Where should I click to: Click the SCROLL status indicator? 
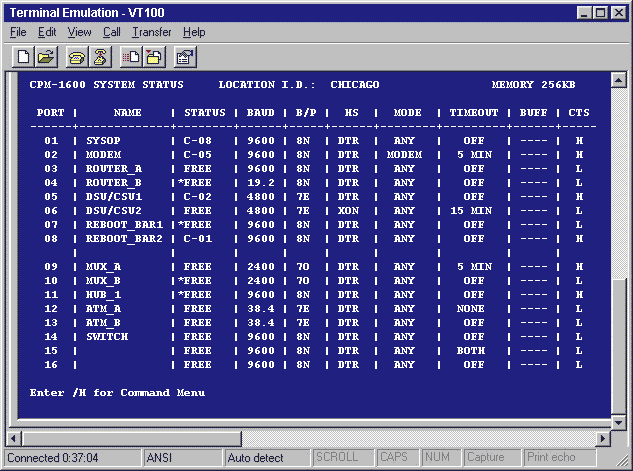[344, 458]
